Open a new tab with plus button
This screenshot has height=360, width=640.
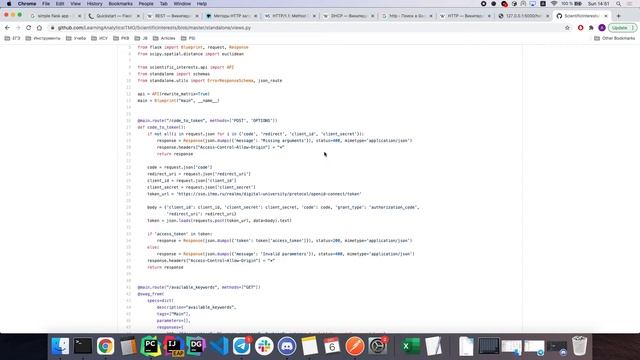618,16
